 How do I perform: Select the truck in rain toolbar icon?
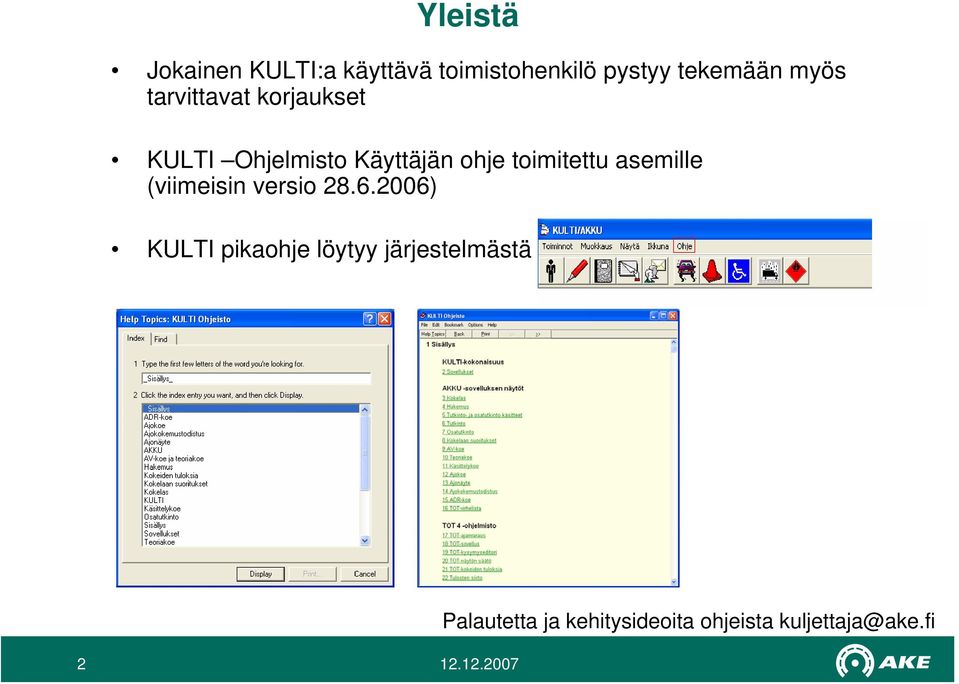pos(769,271)
